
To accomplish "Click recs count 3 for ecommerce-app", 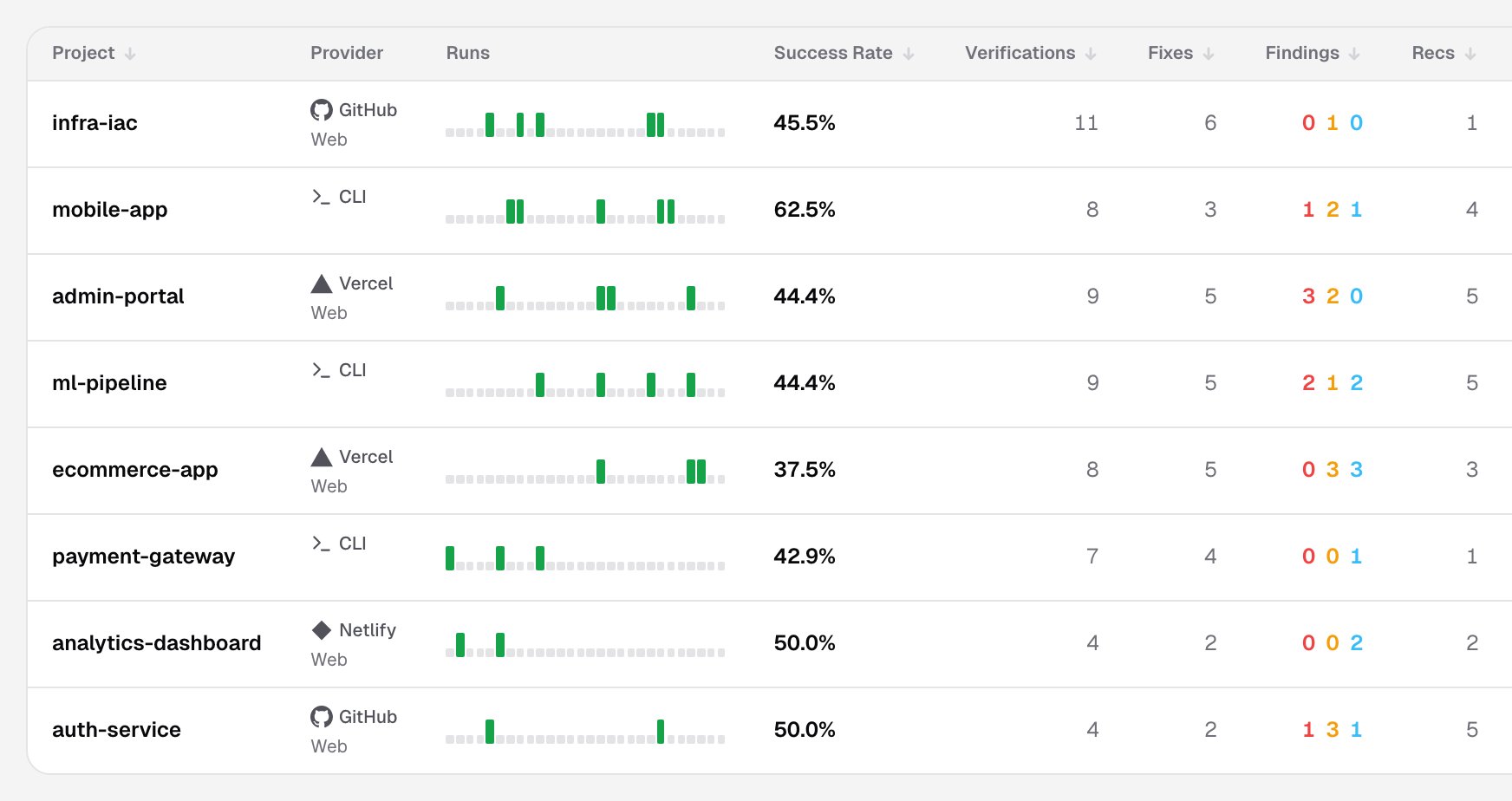I will 1472,470.
